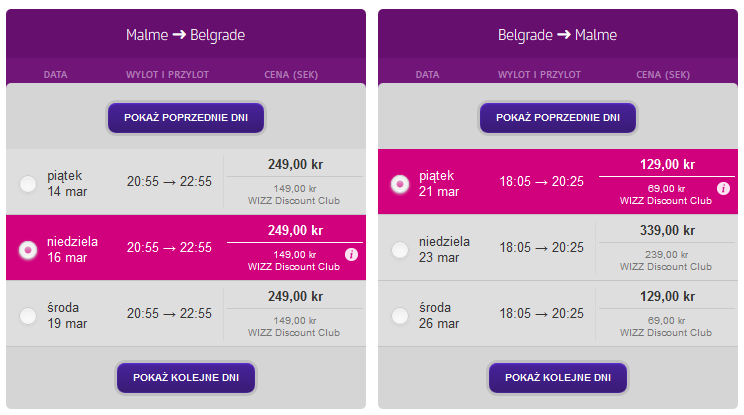744x415 pixels.
Task: Show next days for Malme to Belgrade
Action: point(186,378)
